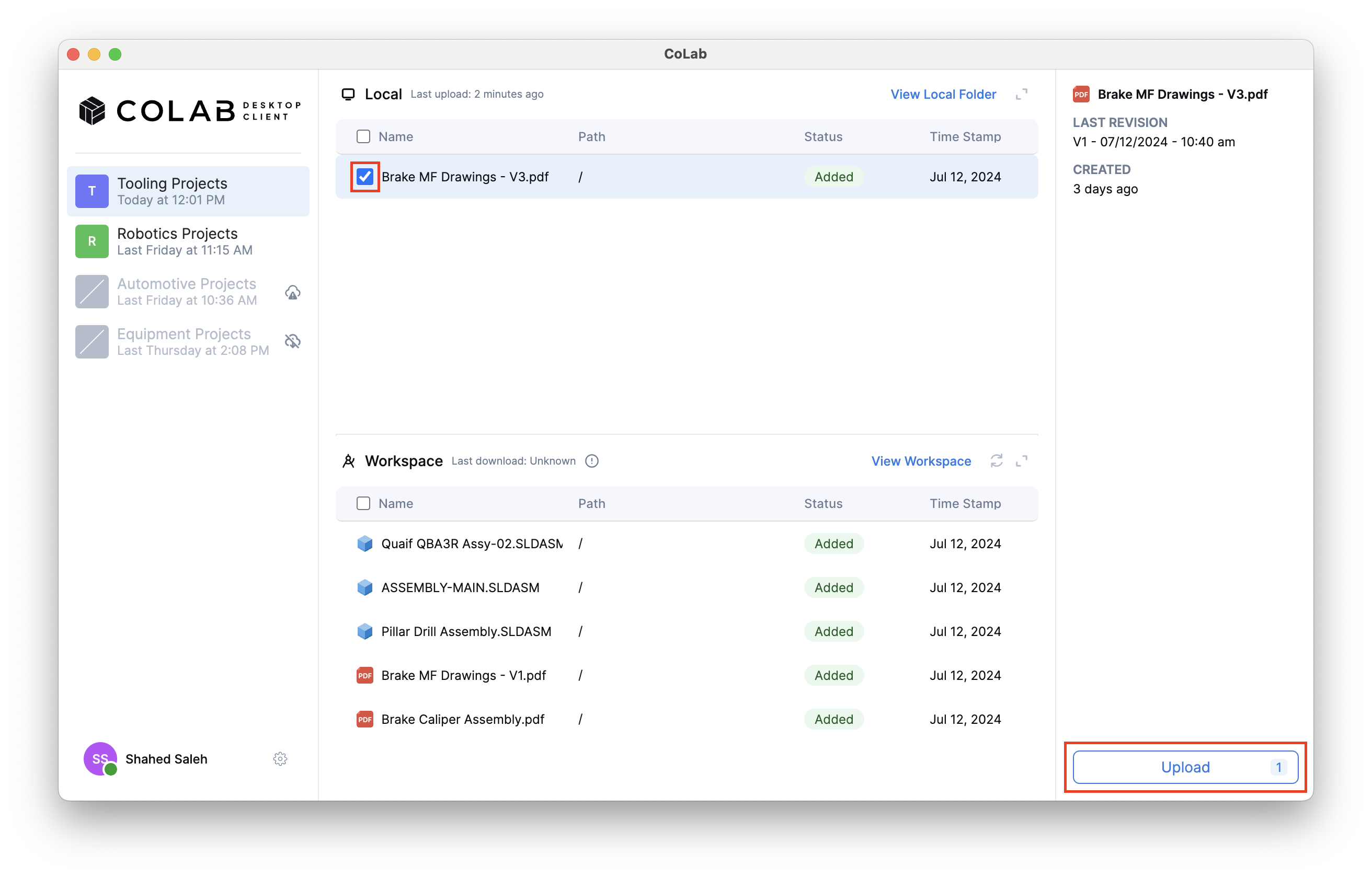Click the cloud warning icon beside Automotive Projects
Image resolution: width=1372 pixels, height=878 pixels.
click(x=292, y=292)
